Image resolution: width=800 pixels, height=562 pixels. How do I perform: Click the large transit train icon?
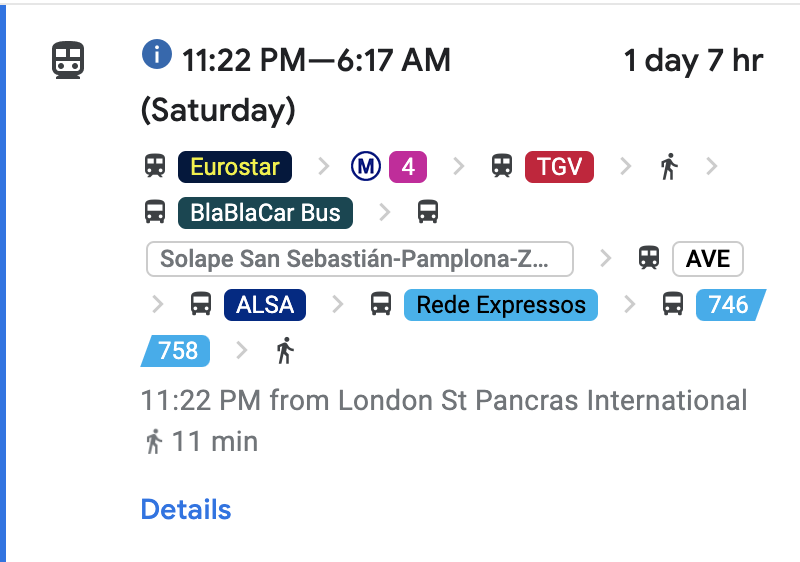pyautogui.click(x=68, y=60)
